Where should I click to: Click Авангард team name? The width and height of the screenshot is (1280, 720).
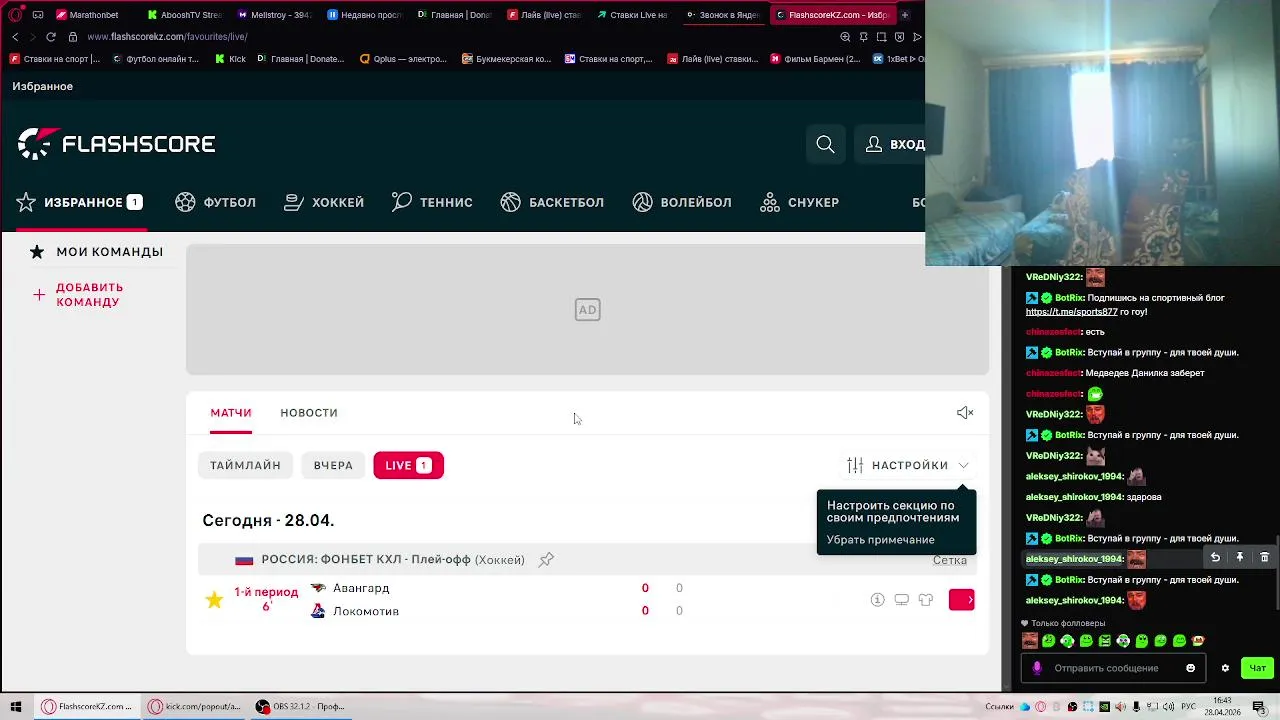click(x=361, y=588)
